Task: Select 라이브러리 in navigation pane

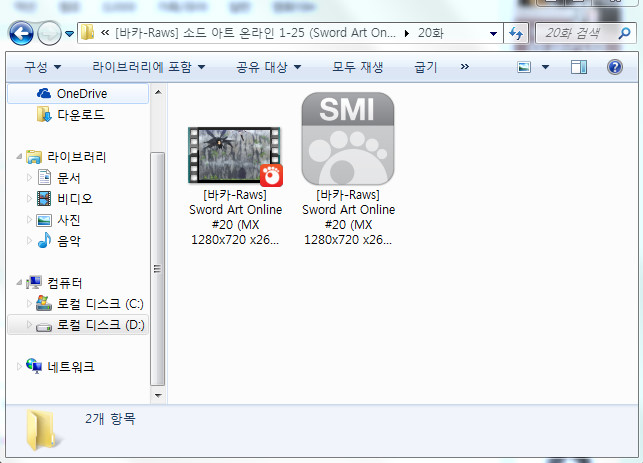Action: tap(76, 157)
